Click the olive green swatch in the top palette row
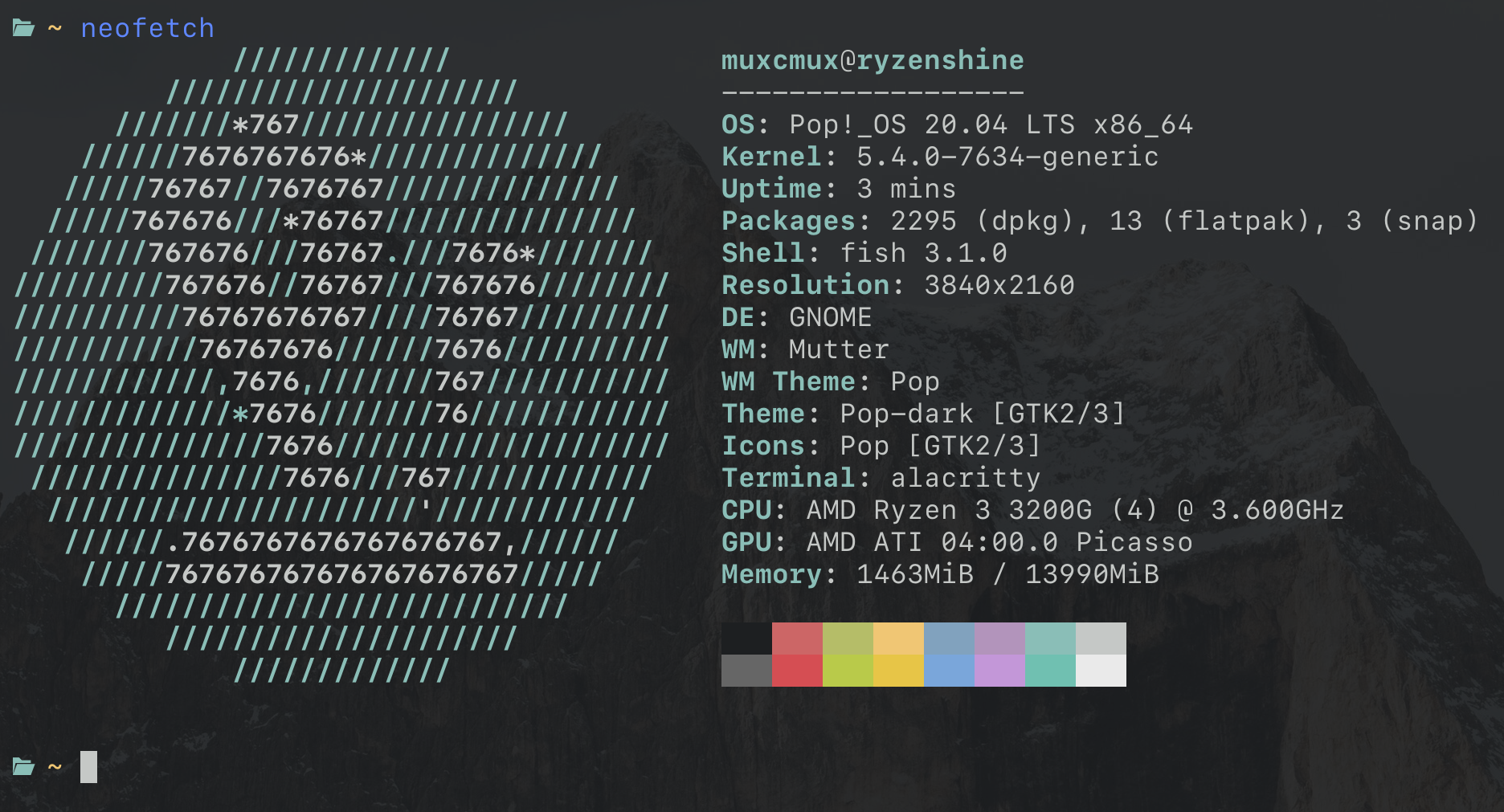This screenshot has width=1504, height=812. [x=848, y=639]
